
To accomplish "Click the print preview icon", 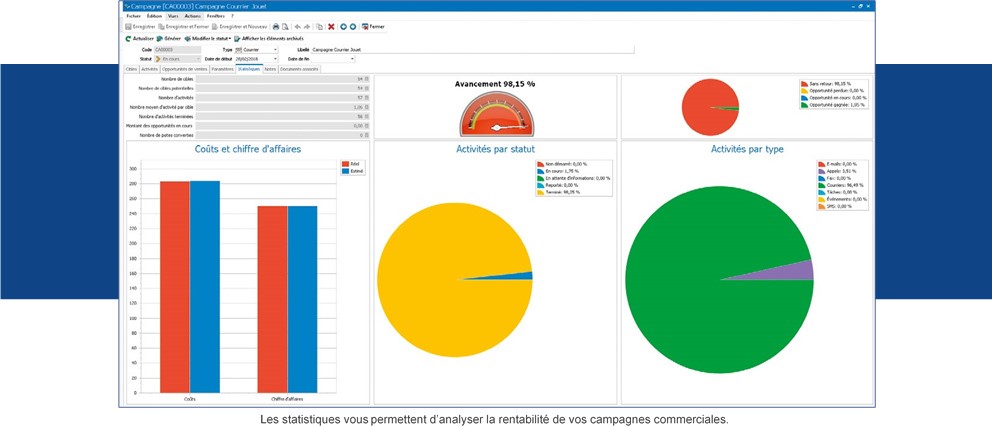I will tap(285, 27).
